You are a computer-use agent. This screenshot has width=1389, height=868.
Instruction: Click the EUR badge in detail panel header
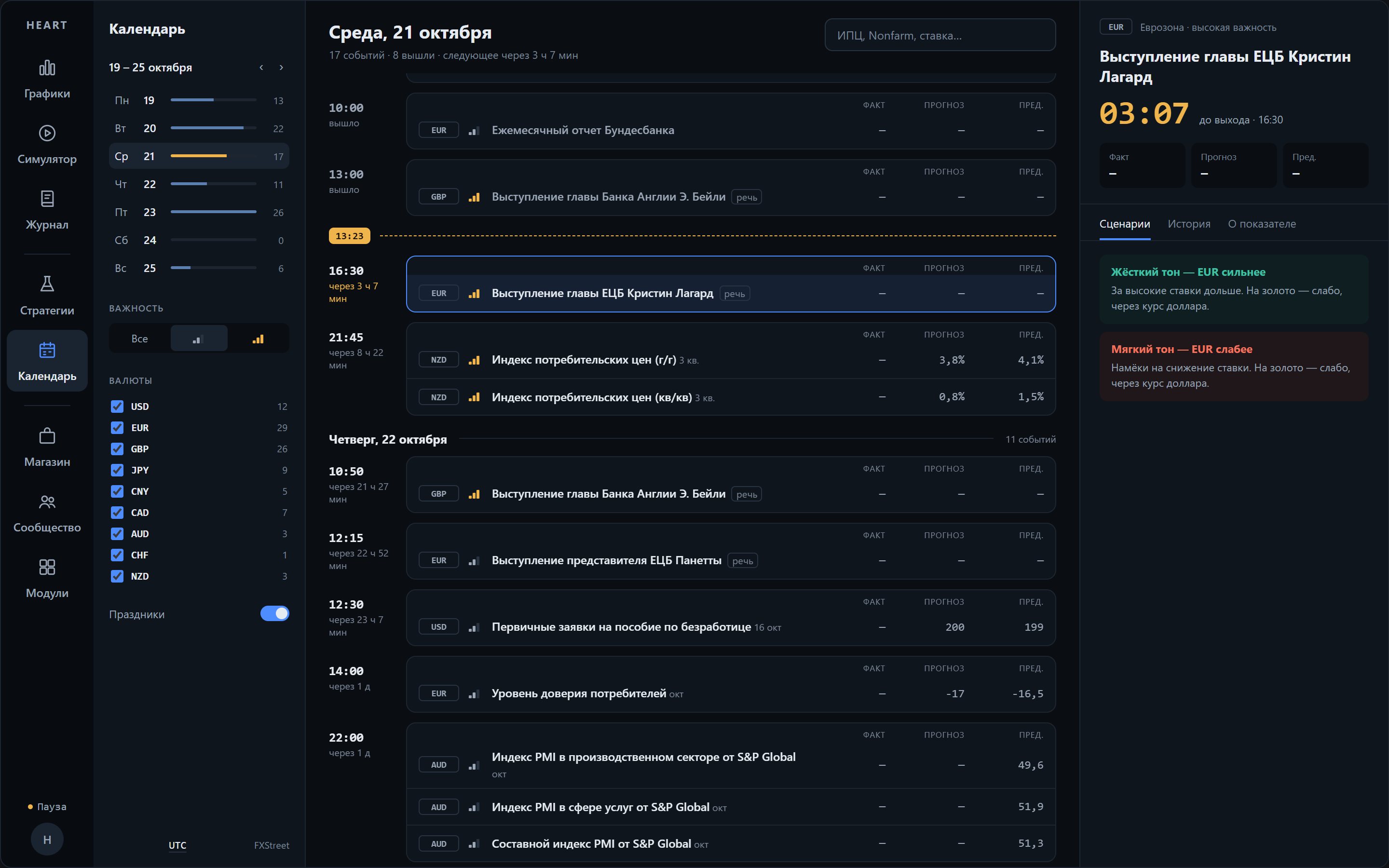tap(1116, 27)
